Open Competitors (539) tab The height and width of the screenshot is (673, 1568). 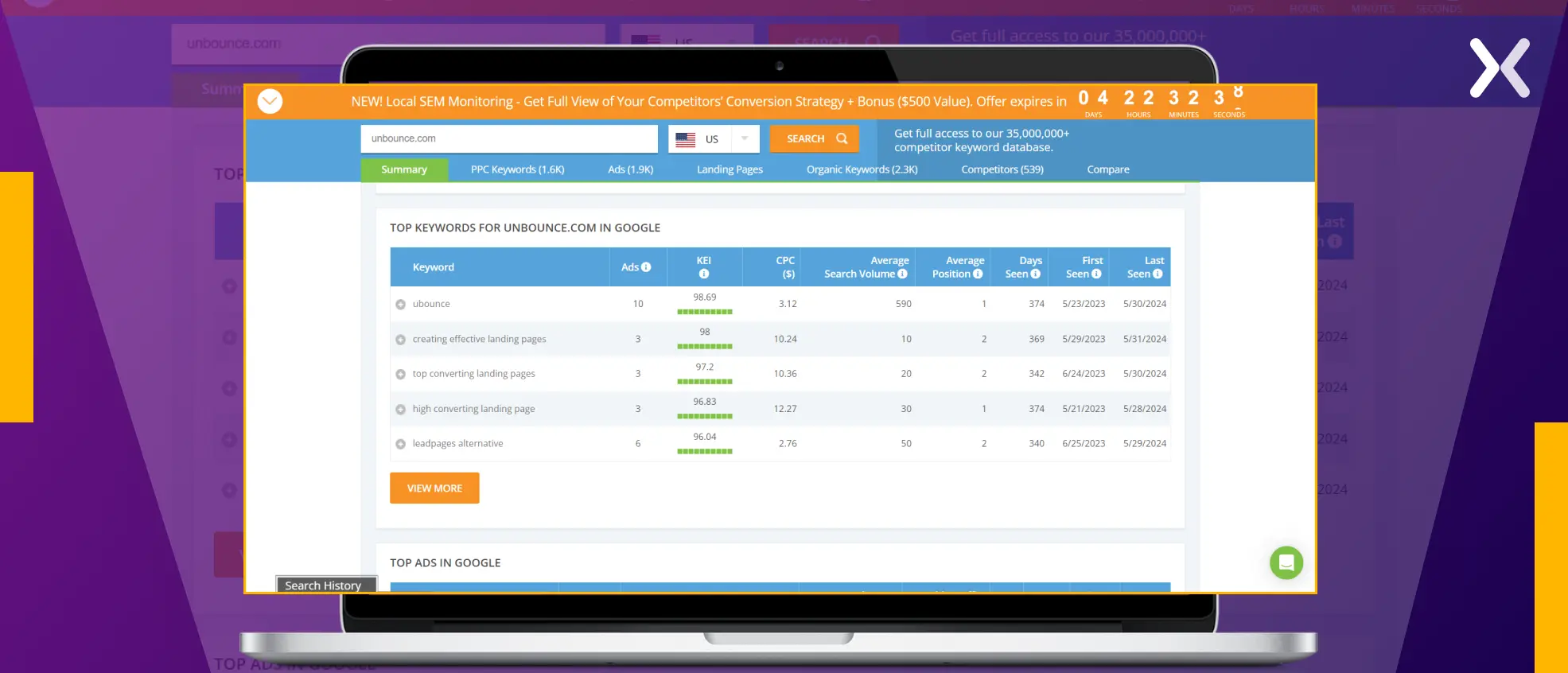(x=1002, y=169)
